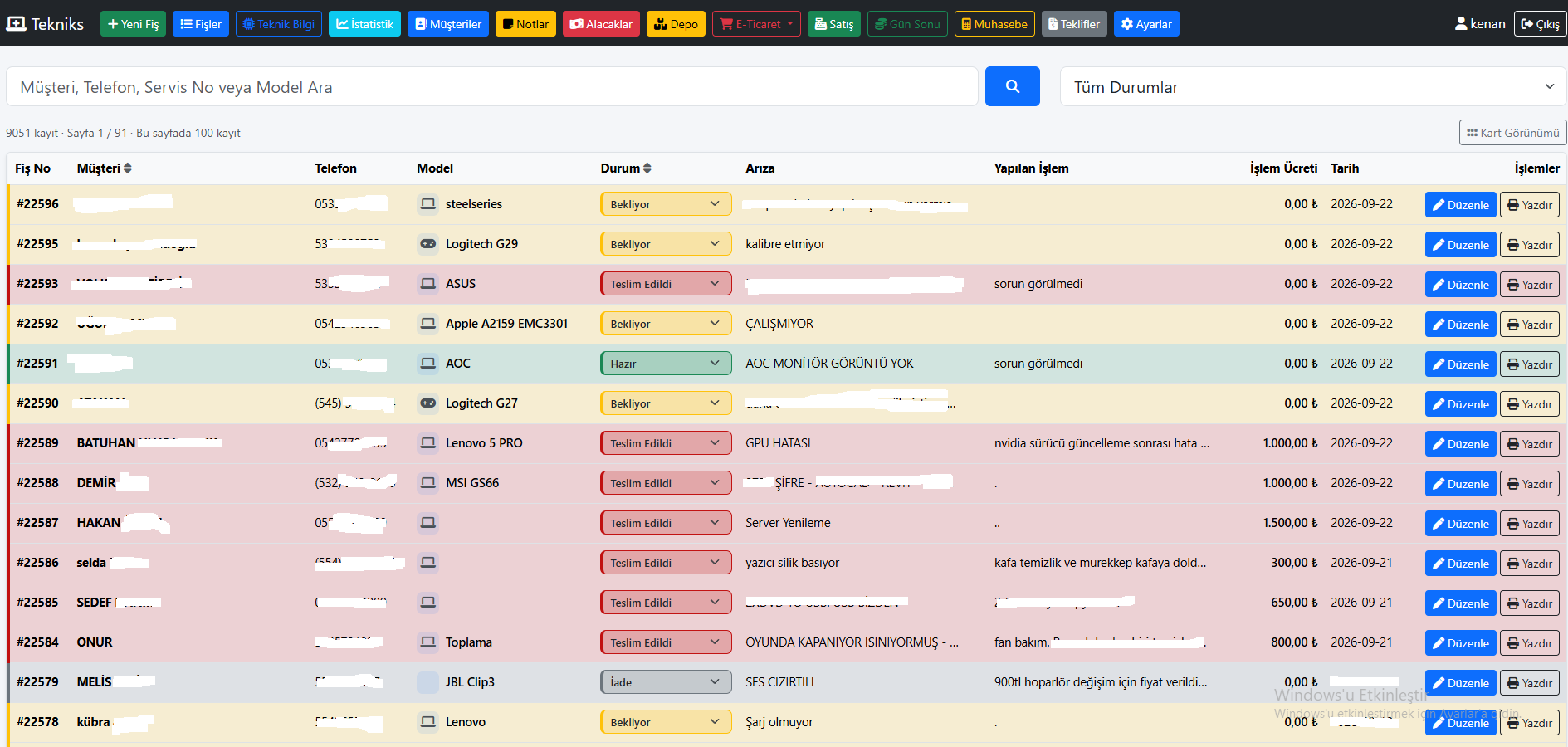
Task: Navigate to the Depo section
Action: coord(676,24)
